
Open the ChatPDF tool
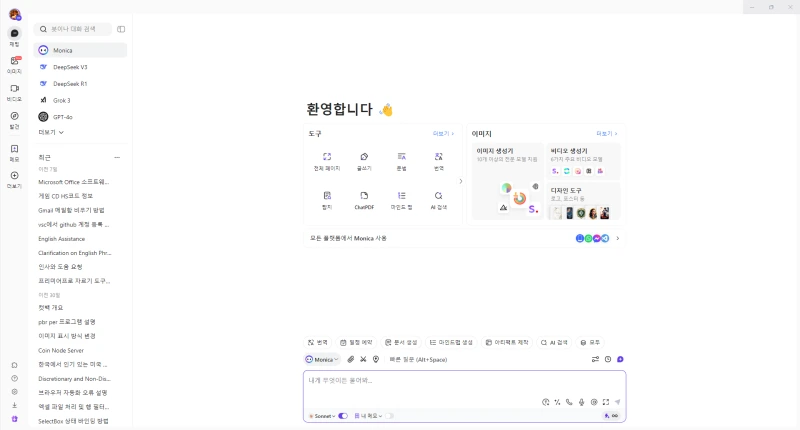364,200
